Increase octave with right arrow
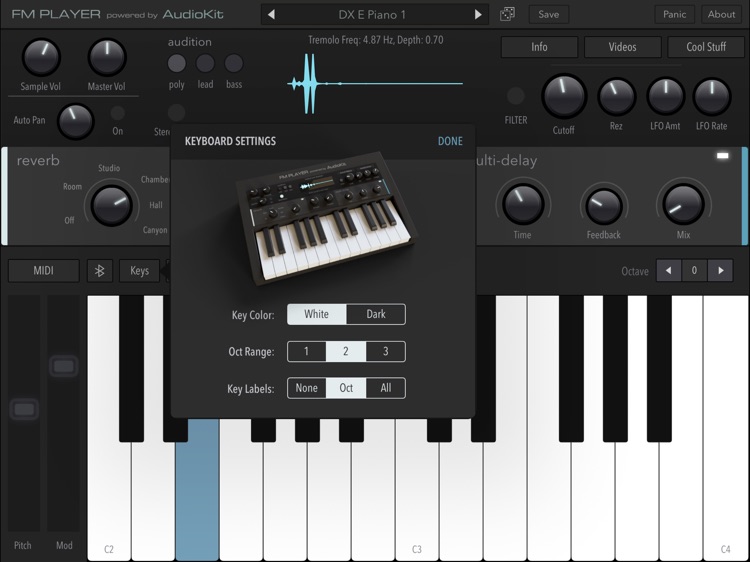The image size is (750, 562). 720,271
